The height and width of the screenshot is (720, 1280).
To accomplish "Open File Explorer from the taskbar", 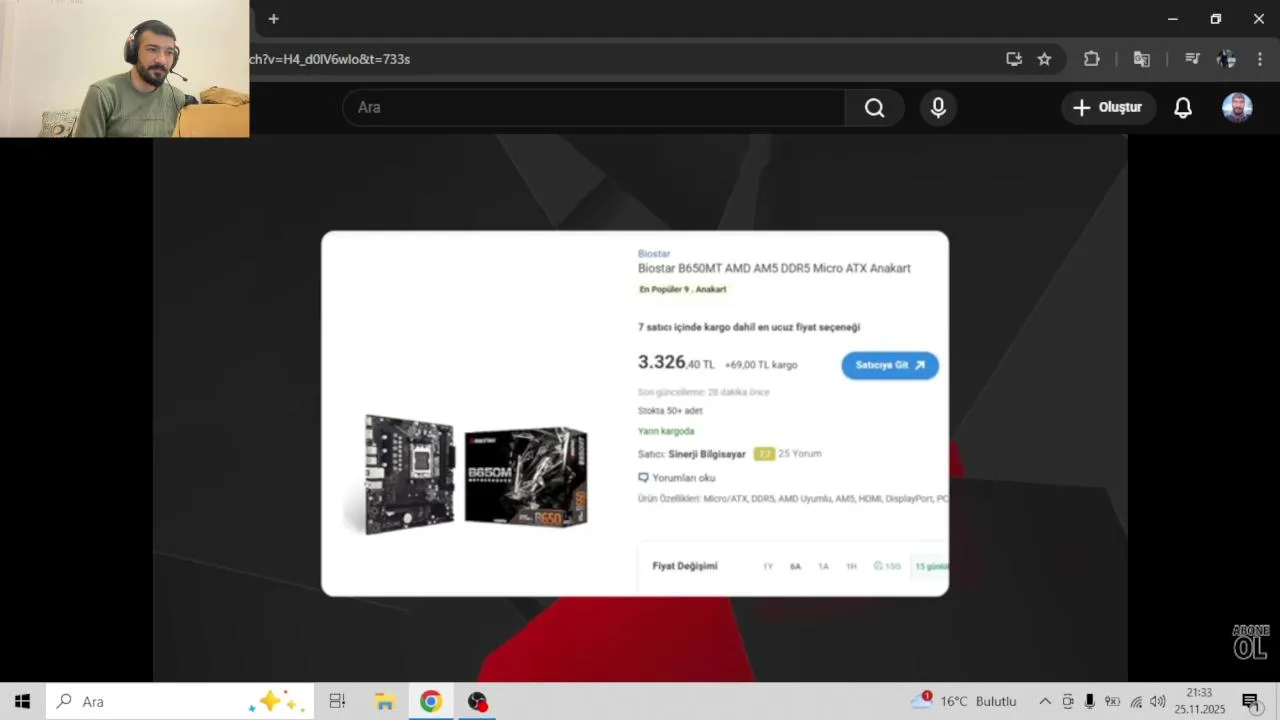I will [385, 702].
